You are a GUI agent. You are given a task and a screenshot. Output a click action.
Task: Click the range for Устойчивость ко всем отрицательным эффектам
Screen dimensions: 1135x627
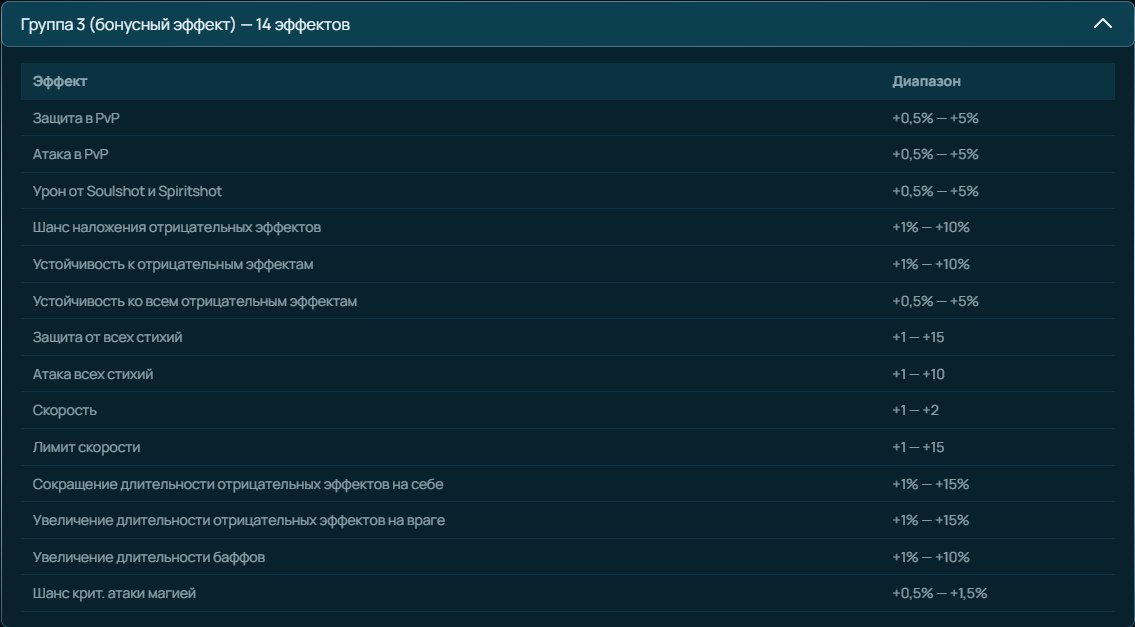click(x=935, y=301)
